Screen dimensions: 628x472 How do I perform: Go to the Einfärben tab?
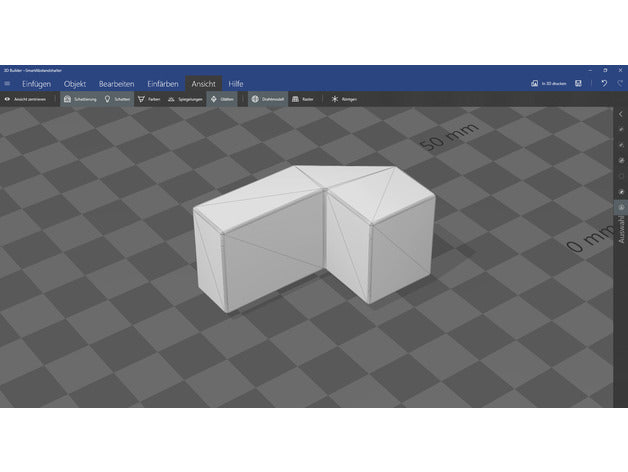(163, 84)
